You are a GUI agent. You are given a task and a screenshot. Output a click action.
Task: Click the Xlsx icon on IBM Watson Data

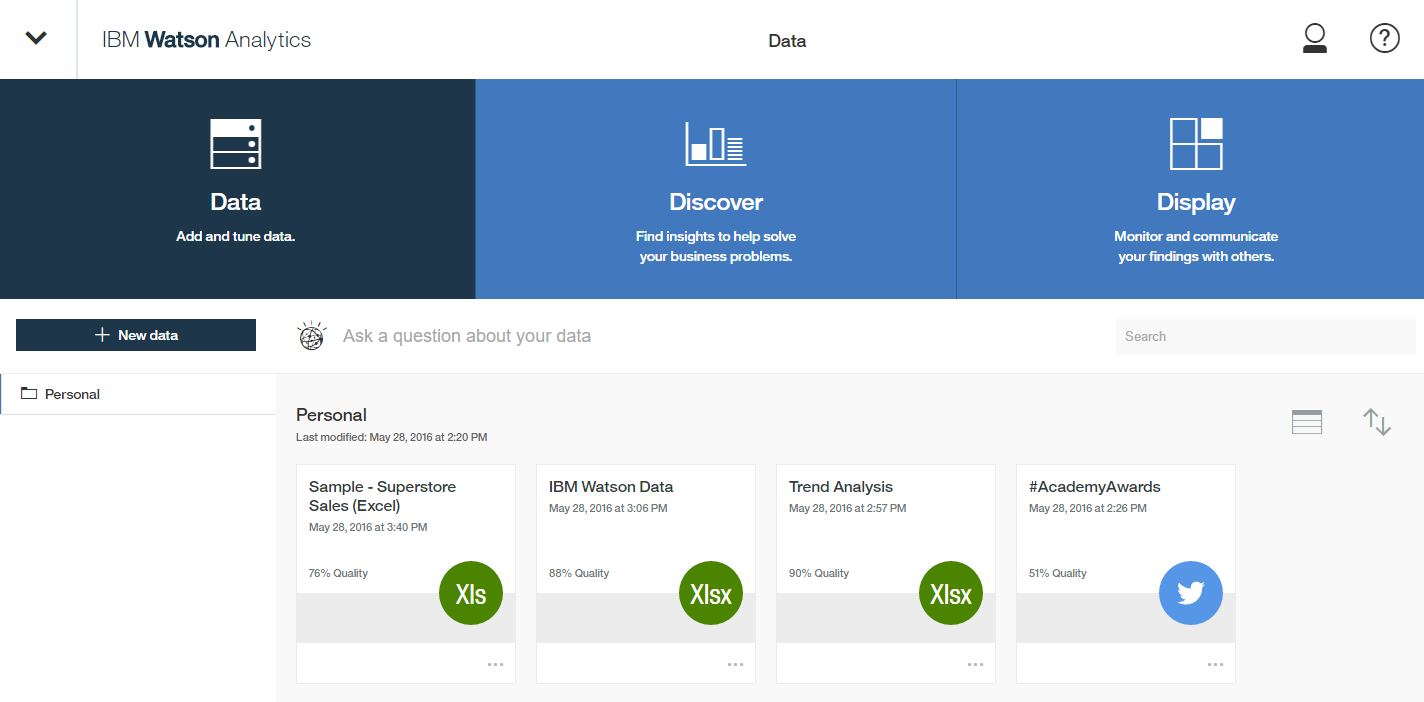tap(710, 592)
